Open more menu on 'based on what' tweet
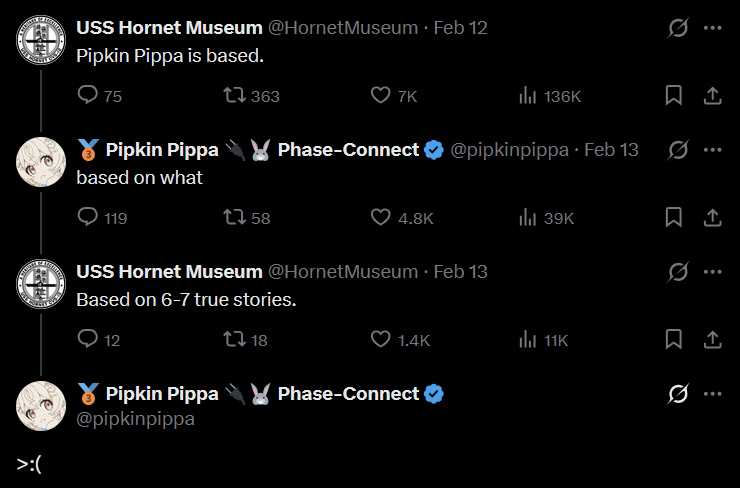This screenshot has width=740, height=488. 713,150
